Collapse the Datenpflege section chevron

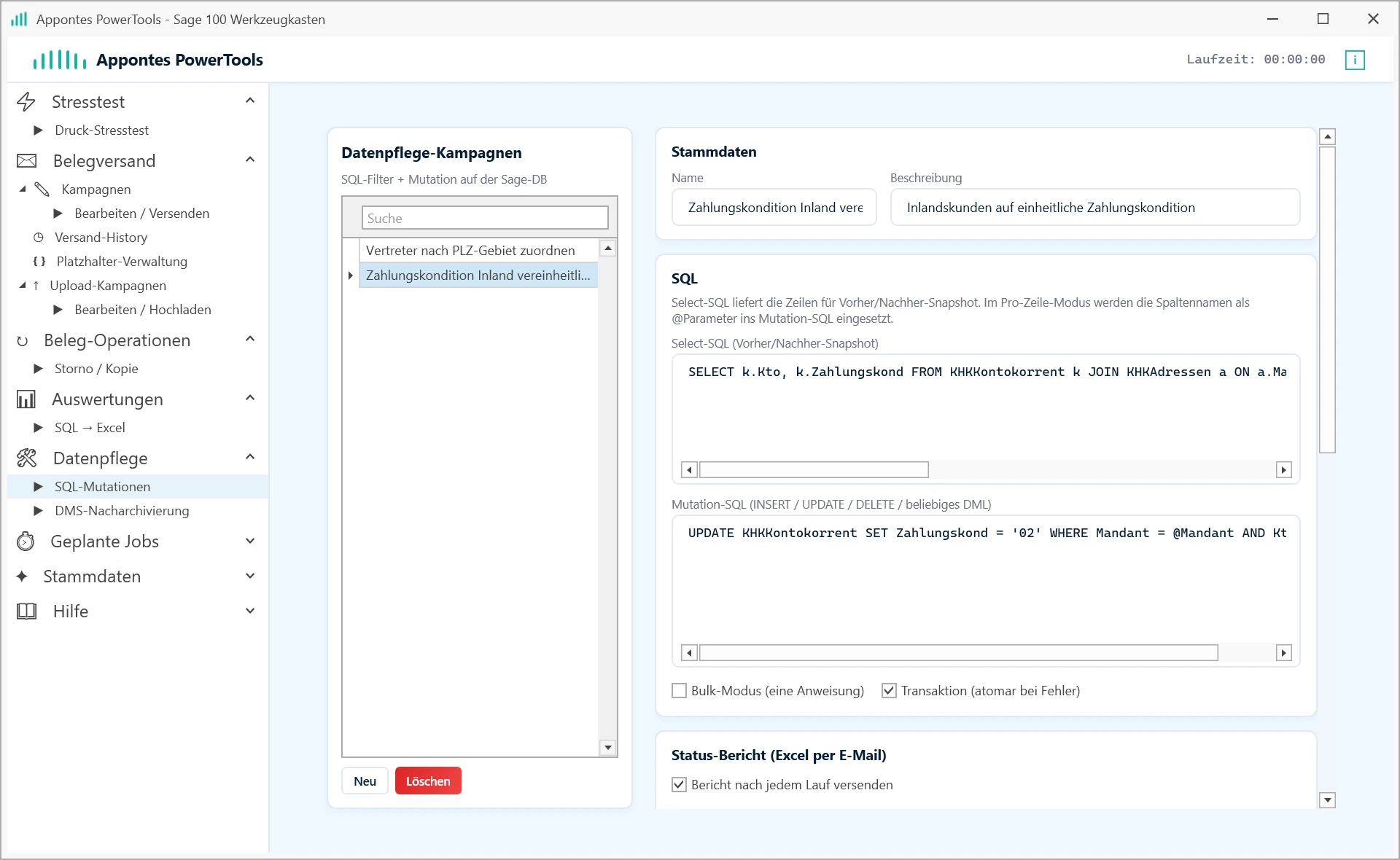pyautogui.click(x=250, y=457)
